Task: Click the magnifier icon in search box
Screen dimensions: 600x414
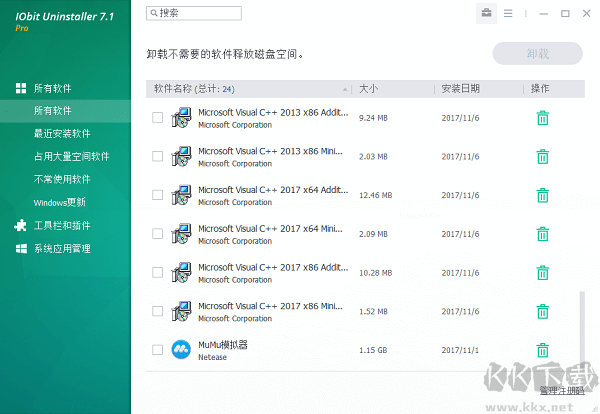Action: [x=154, y=13]
